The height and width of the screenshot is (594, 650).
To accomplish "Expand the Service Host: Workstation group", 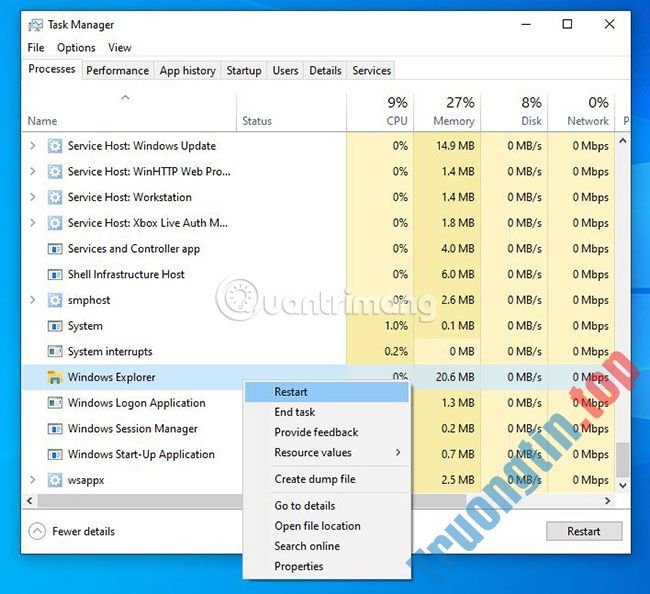I will tap(33, 197).
